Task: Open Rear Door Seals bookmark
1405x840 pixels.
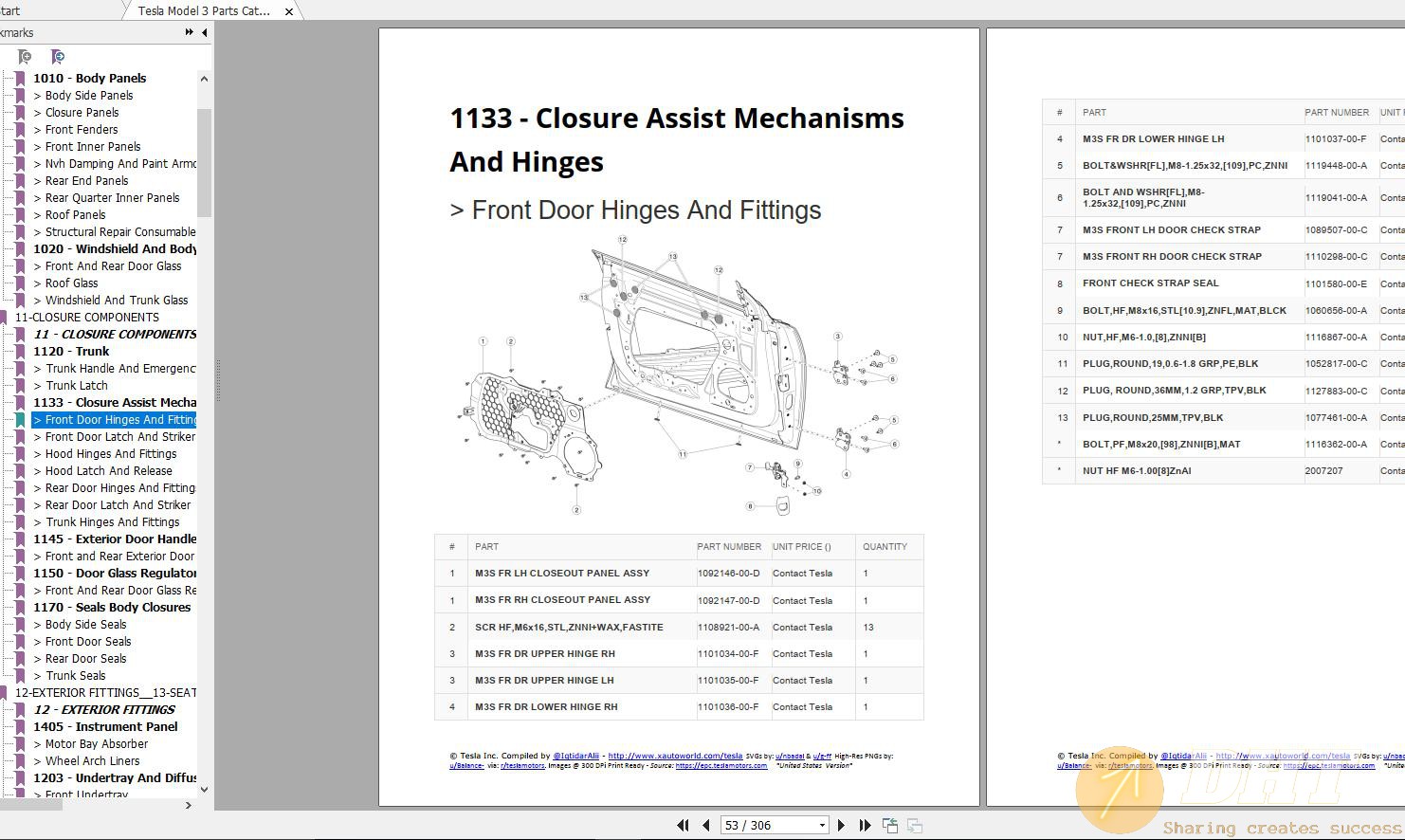Action: (x=80, y=659)
